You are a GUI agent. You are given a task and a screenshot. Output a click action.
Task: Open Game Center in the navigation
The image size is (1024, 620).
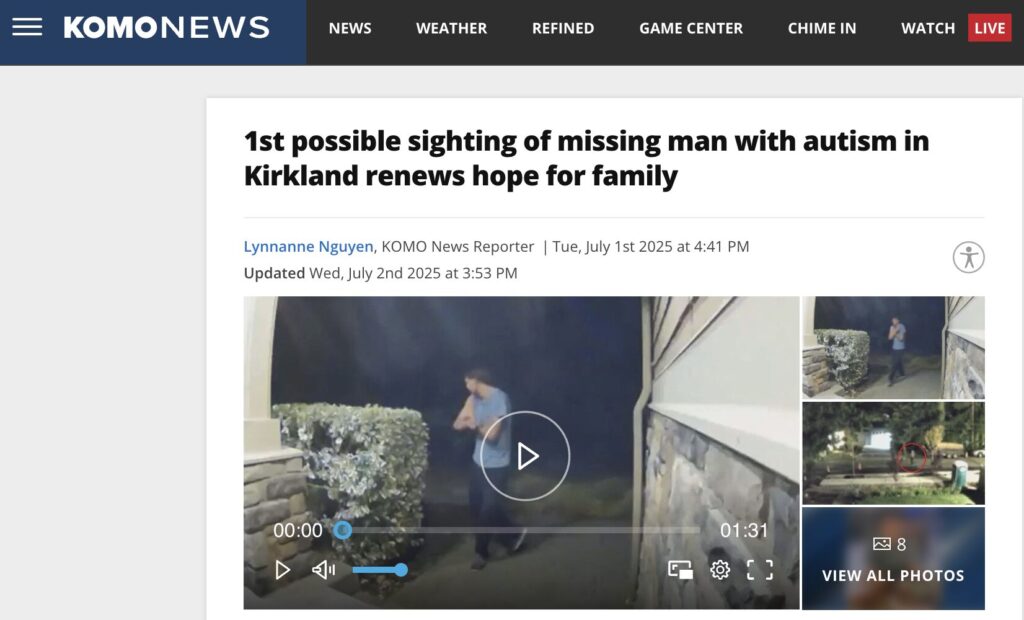point(691,29)
